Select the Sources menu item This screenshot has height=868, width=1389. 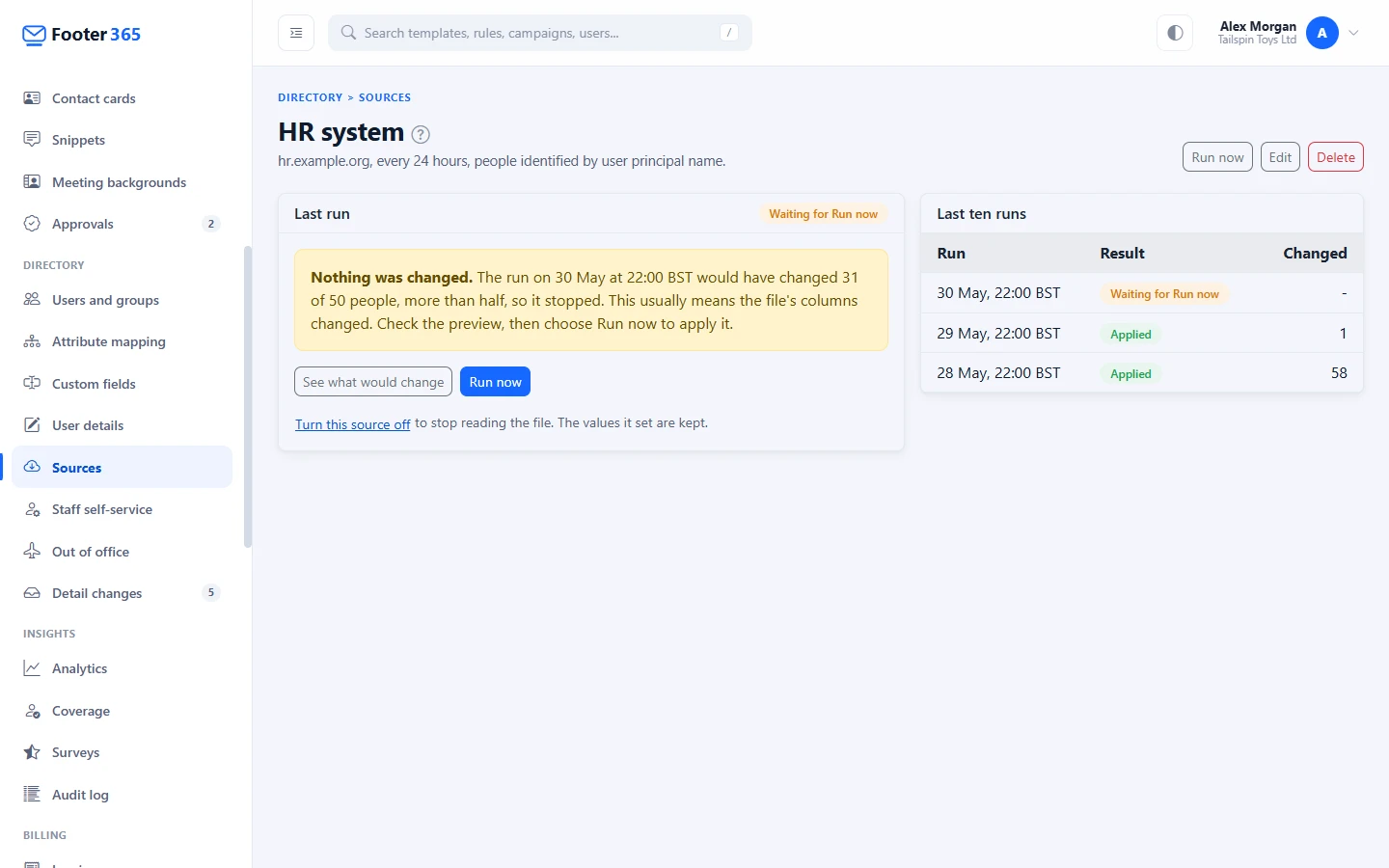pos(122,468)
